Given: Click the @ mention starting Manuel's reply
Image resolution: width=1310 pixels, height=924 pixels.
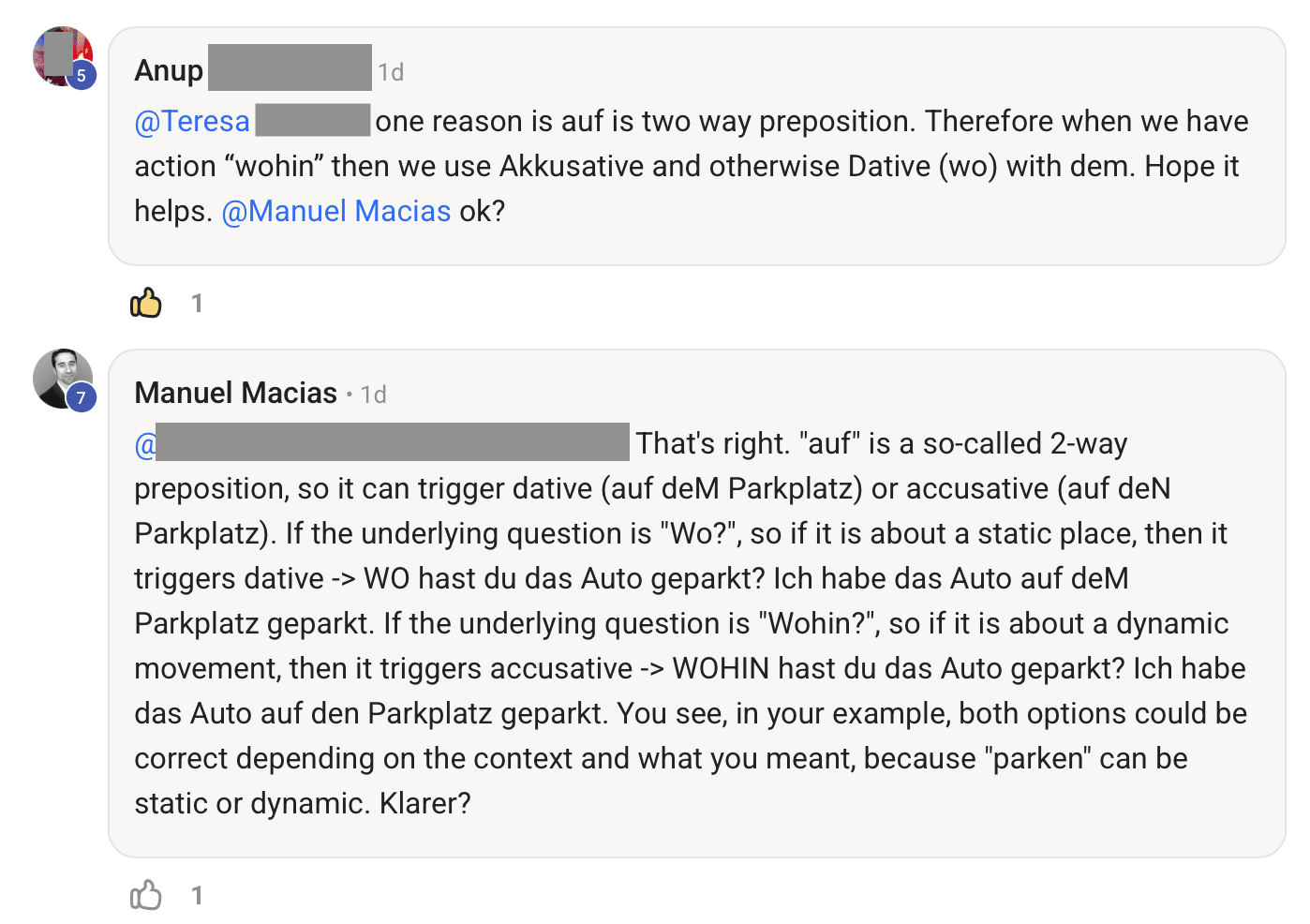Looking at the screenshot, I should pos(145,444).
